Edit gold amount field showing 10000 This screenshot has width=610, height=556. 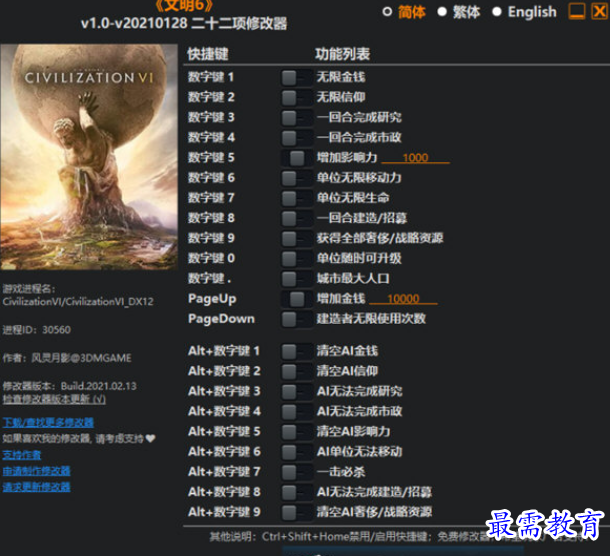[x=403, y=299]
